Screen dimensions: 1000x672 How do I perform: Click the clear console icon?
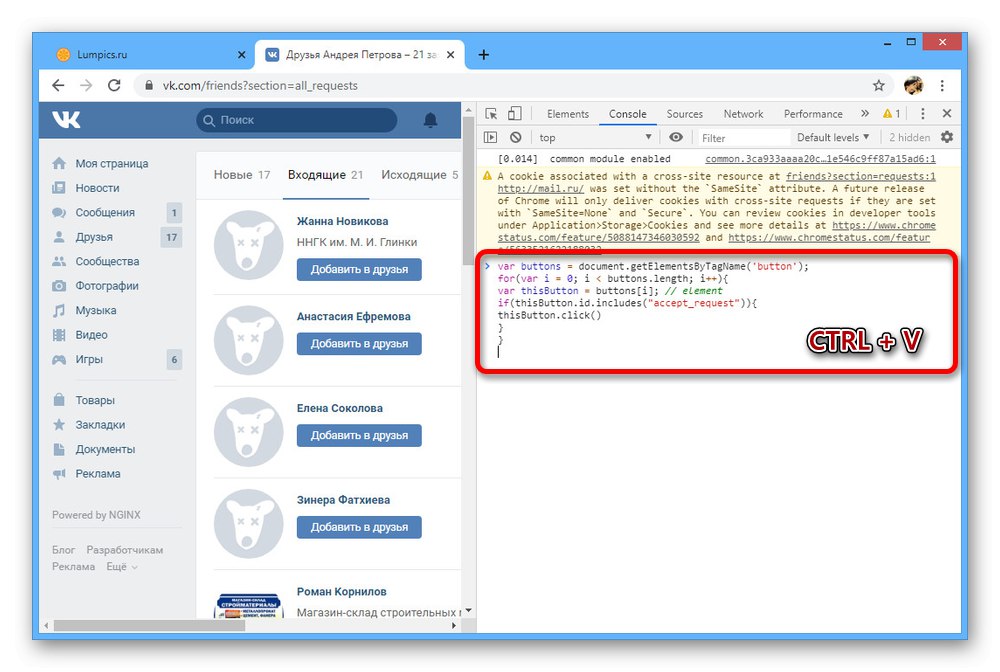tap(516, 137)
